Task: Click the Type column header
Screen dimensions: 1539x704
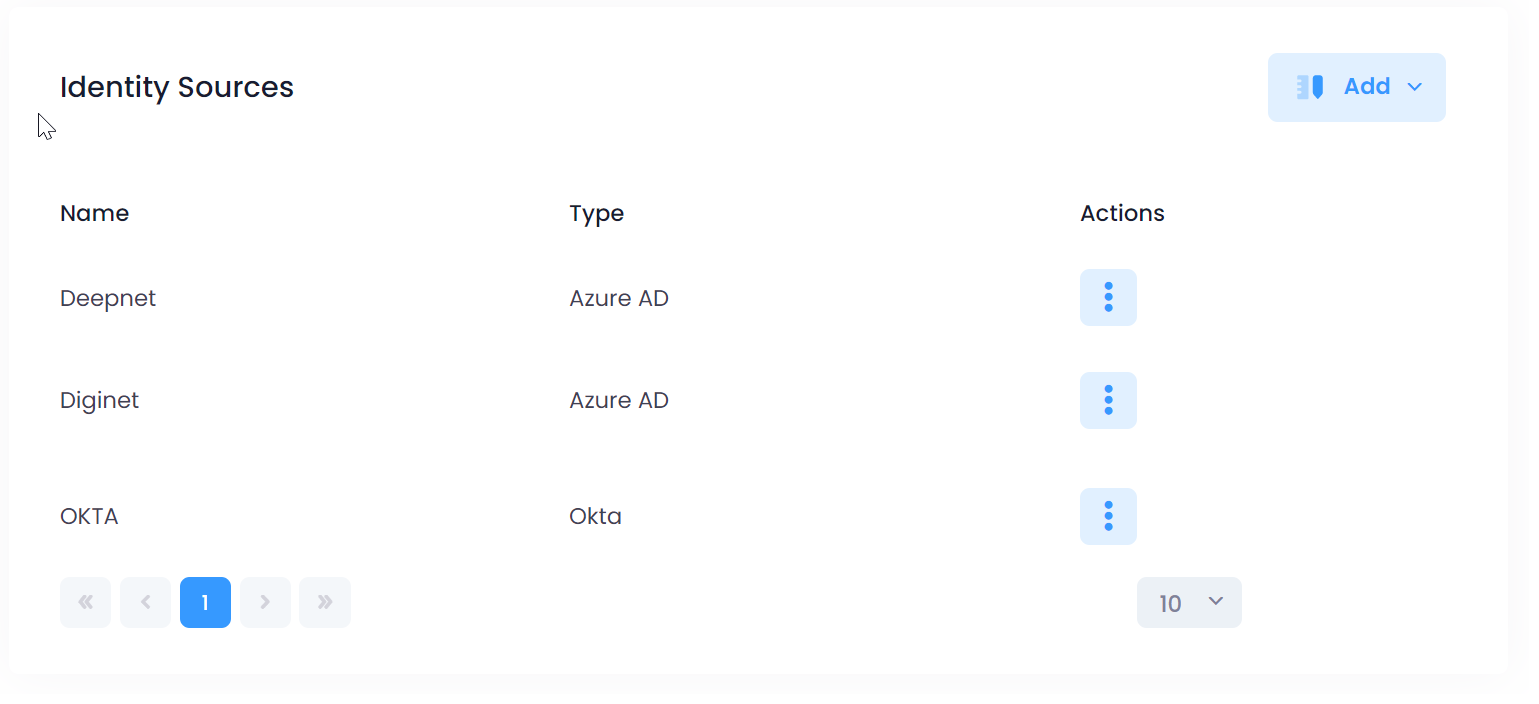Action: [x=597, y=213]
